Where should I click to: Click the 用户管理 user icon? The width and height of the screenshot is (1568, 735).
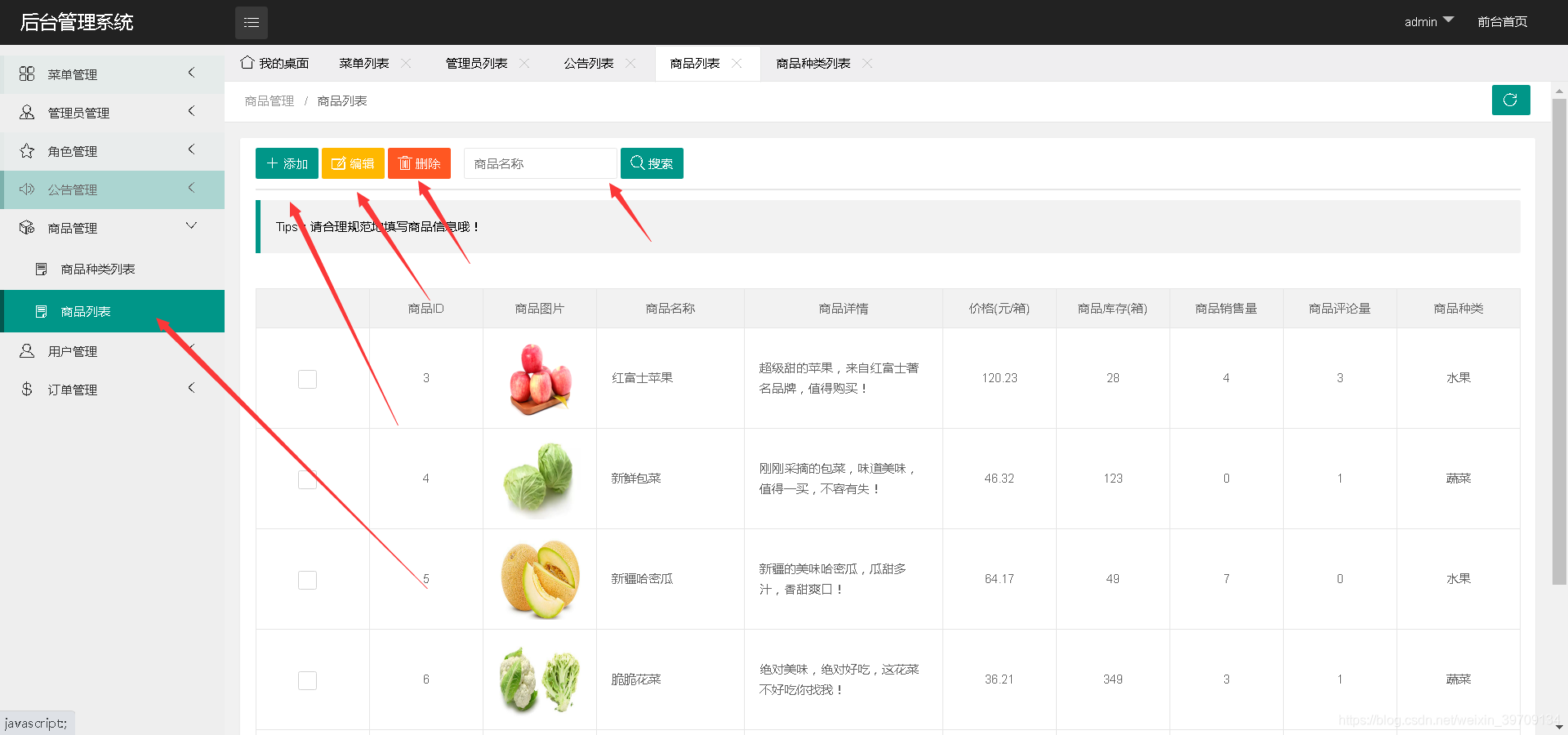point(27,350)
